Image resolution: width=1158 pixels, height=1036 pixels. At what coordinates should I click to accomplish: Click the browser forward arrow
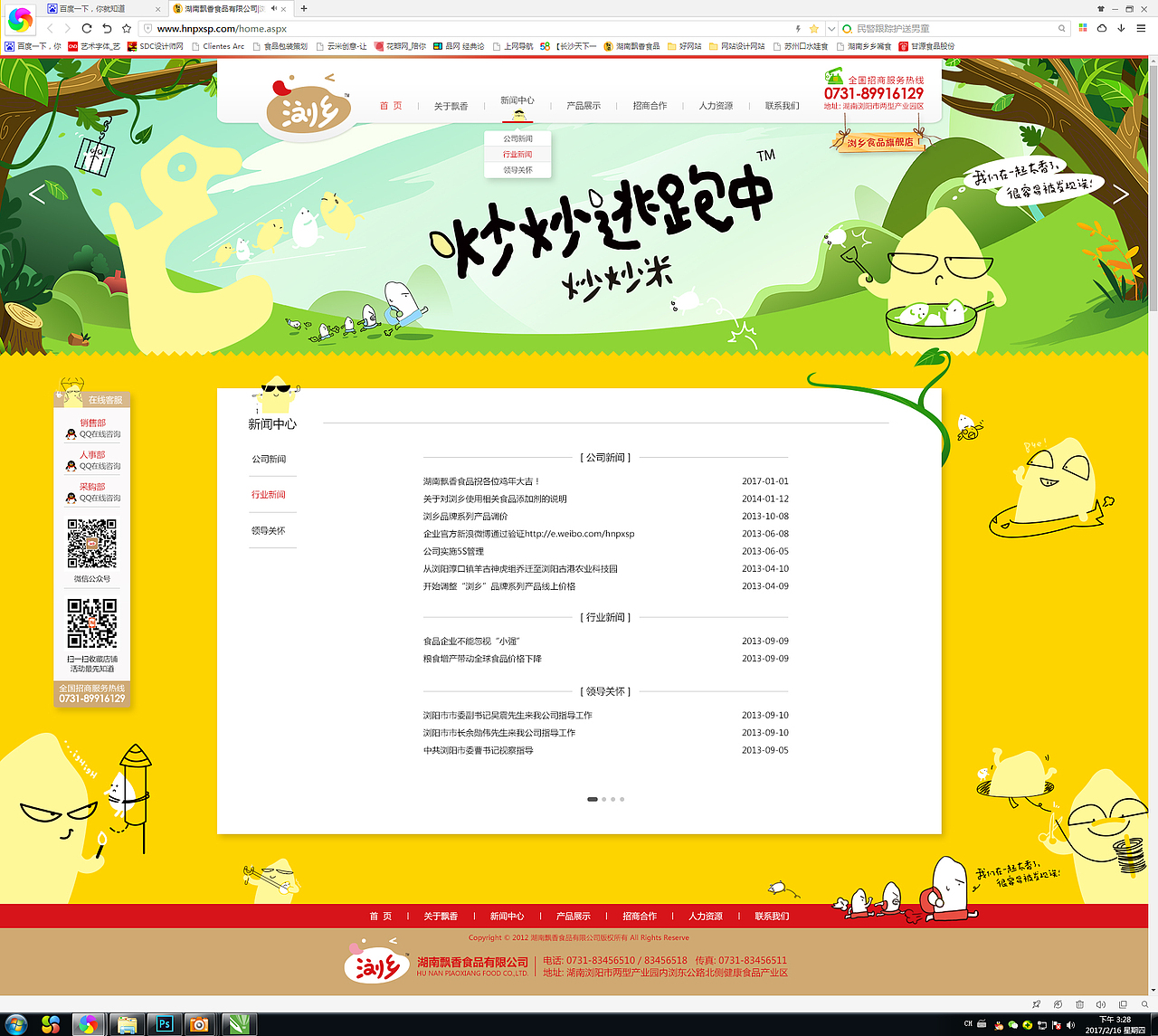click(x=67, y=28)
